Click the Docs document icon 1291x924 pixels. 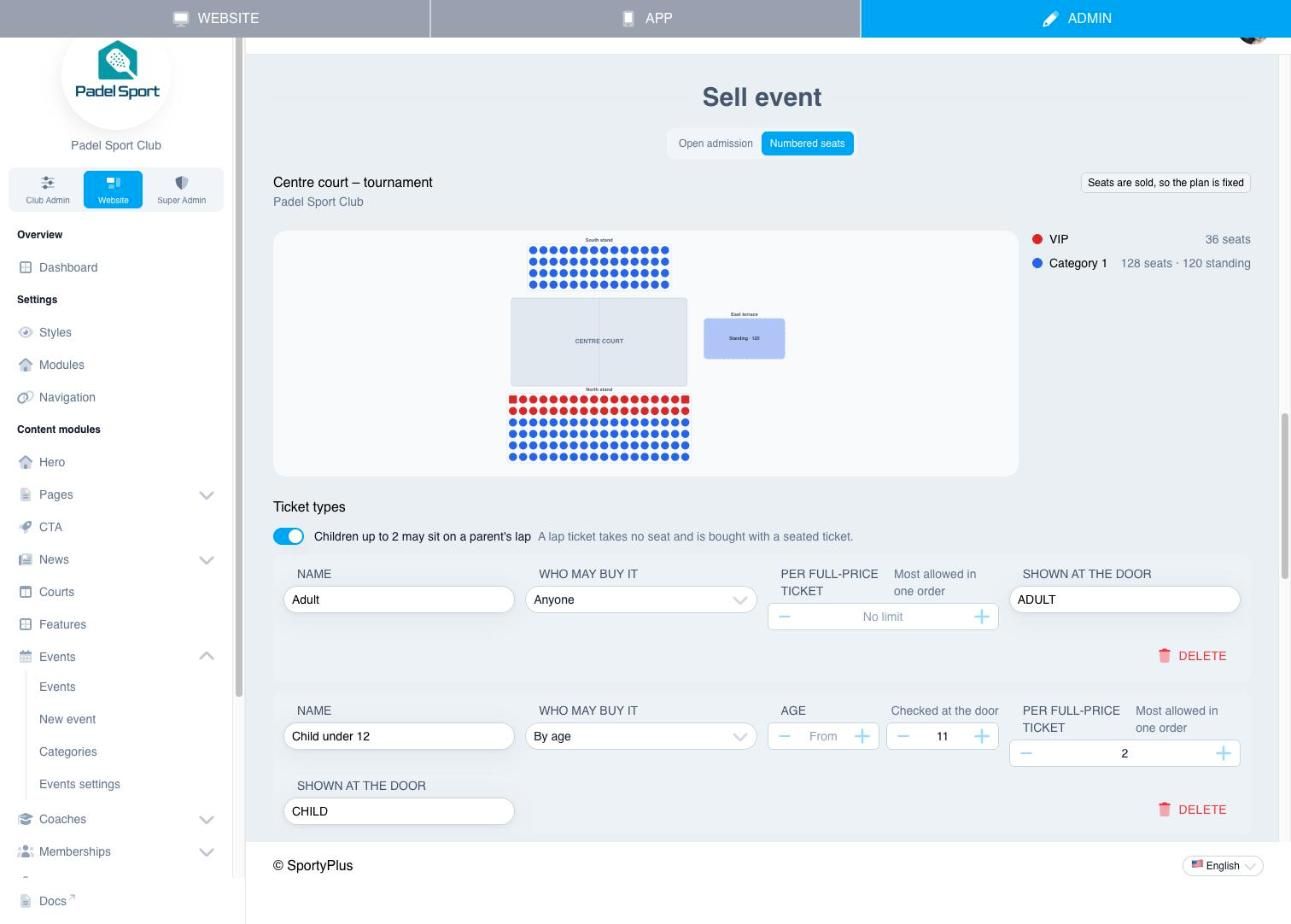[26, 901]
